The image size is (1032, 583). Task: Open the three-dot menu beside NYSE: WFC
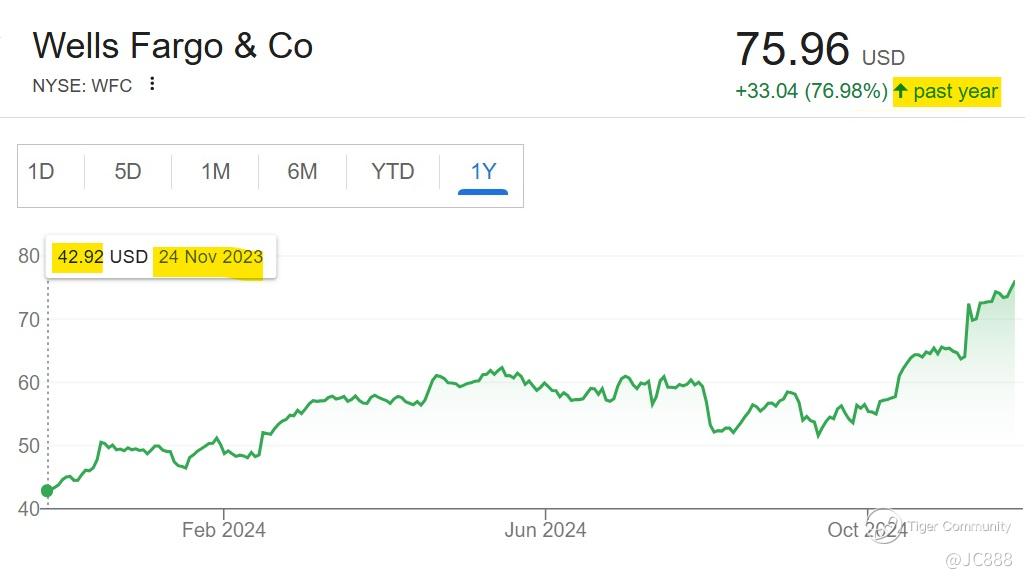point(152,84)
